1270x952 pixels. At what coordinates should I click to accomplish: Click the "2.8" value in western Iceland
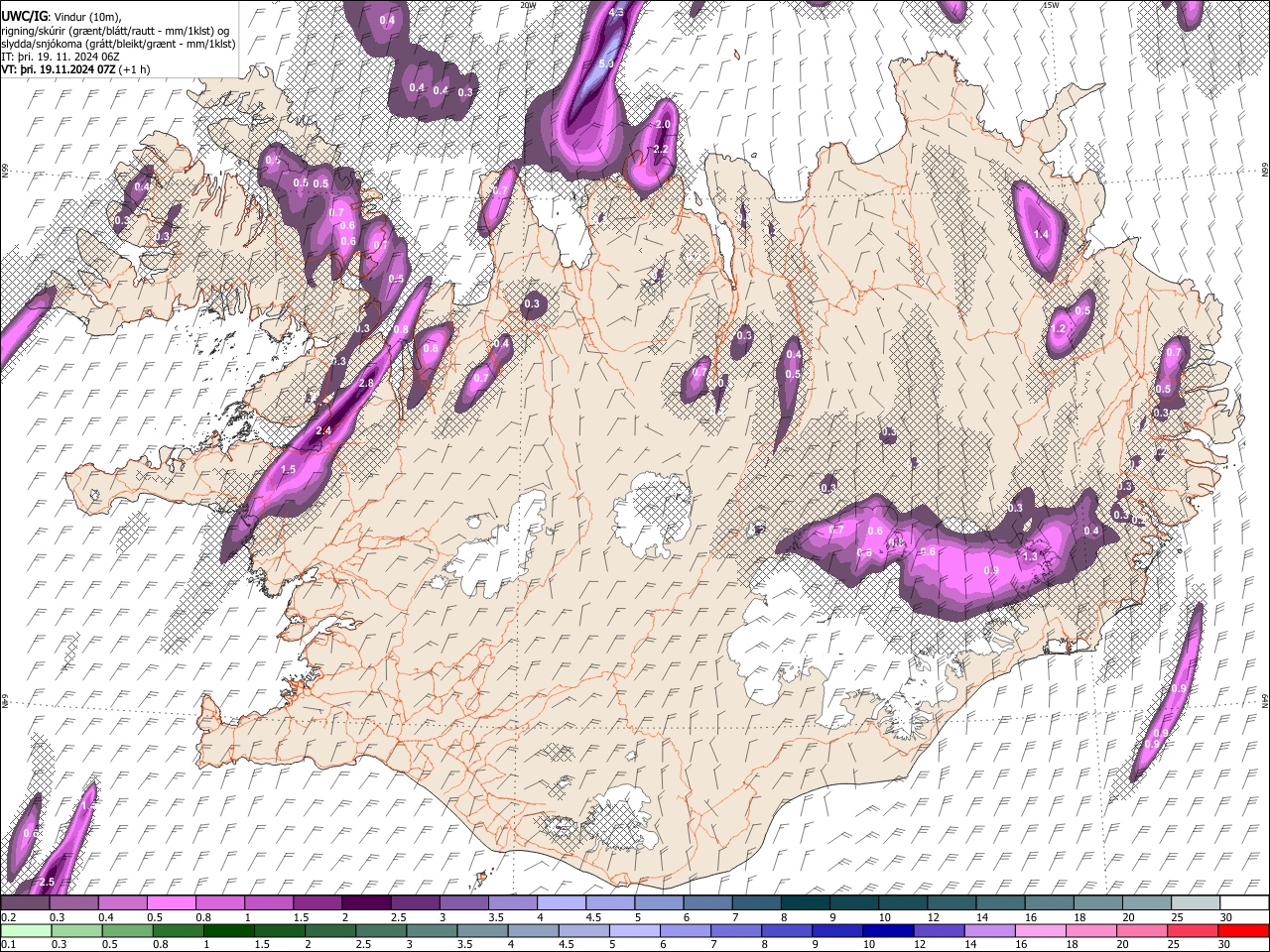coord(365,383)
